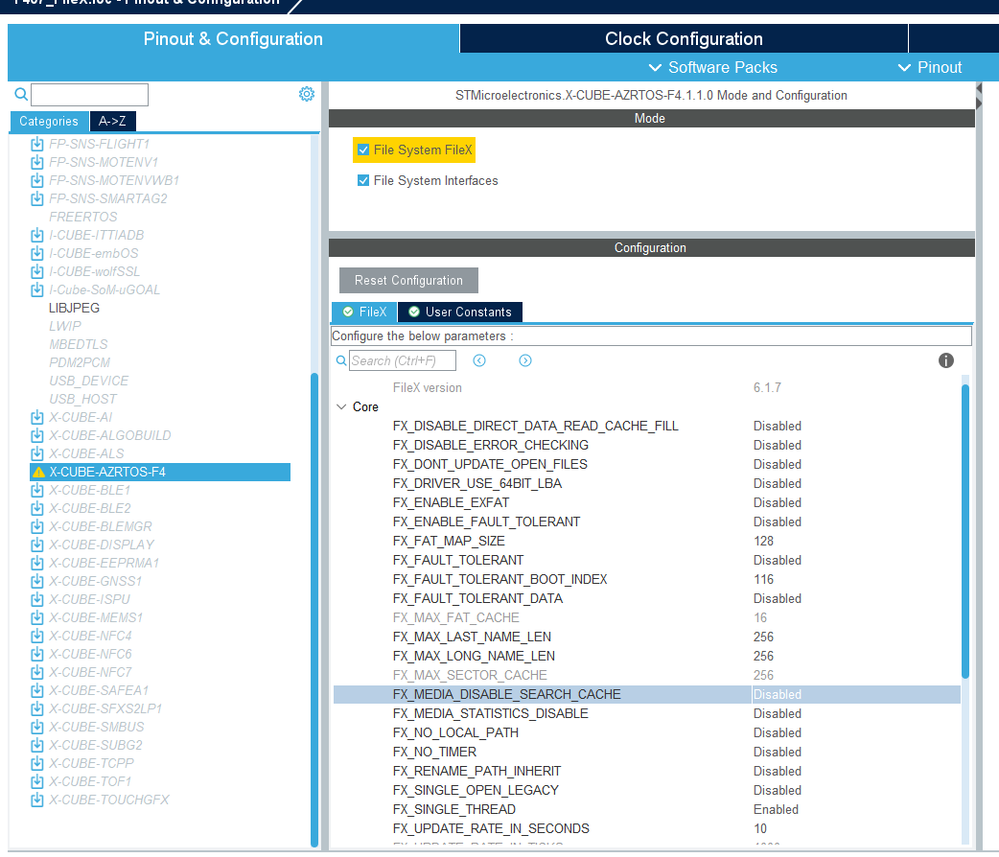Viewport: 999px width, 857px height.
Task: Select the FX_SINGLE_OPEN_LEGACY parameter row
Action: [x=647, y=790]
